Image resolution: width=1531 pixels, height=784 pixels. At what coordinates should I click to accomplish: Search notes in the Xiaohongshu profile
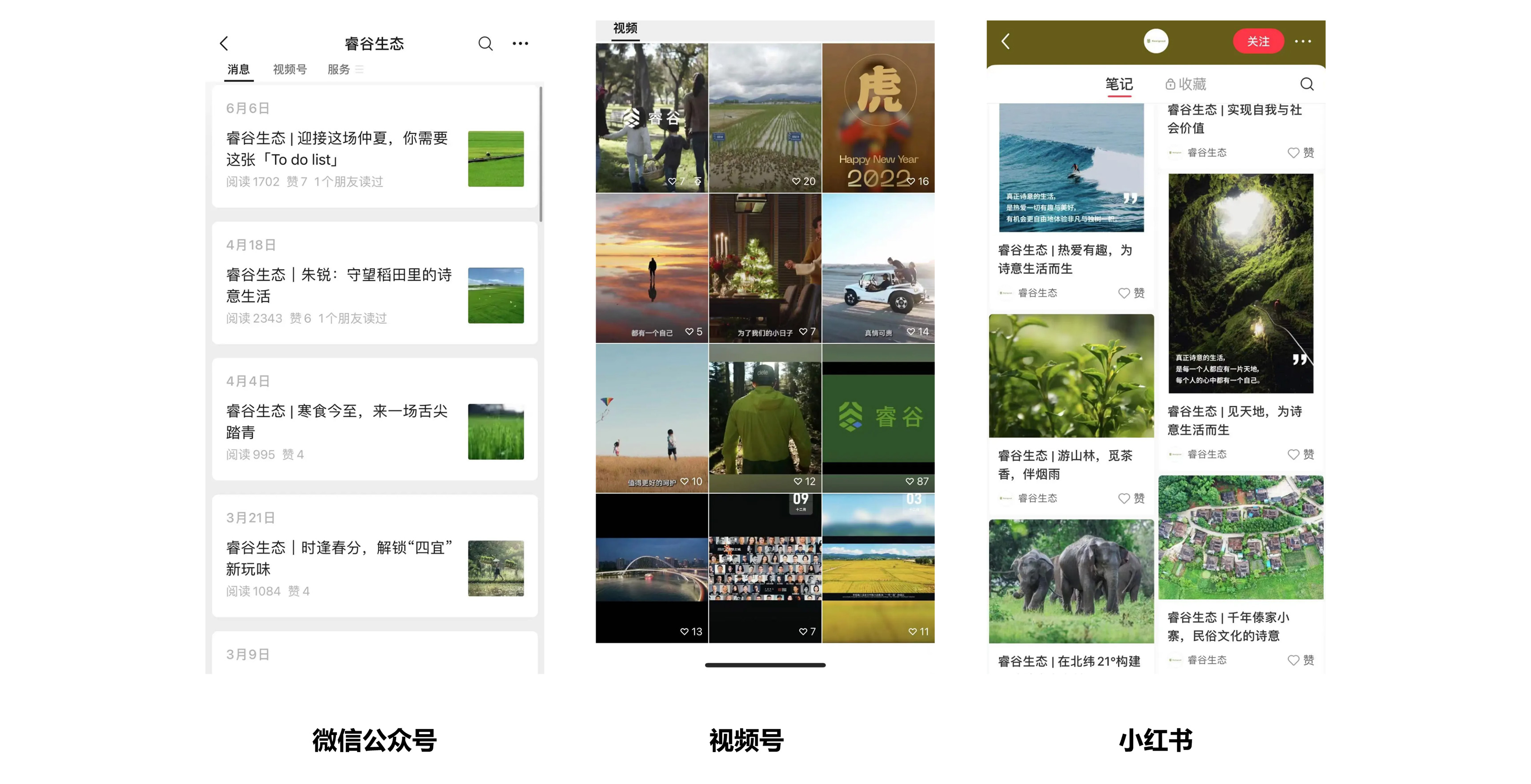click(x=1307, y=84)
